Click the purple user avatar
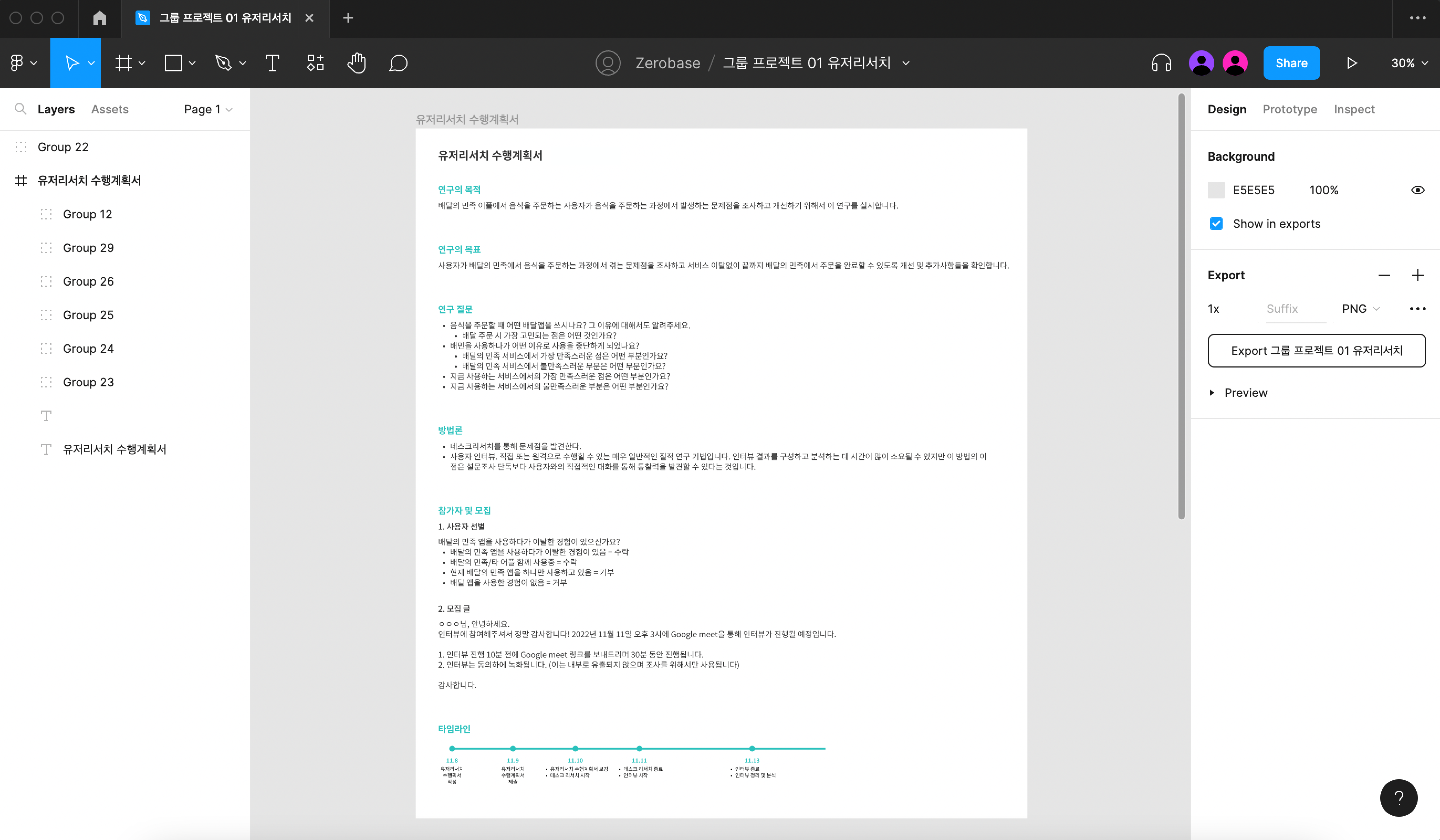 coord(1201,63)
